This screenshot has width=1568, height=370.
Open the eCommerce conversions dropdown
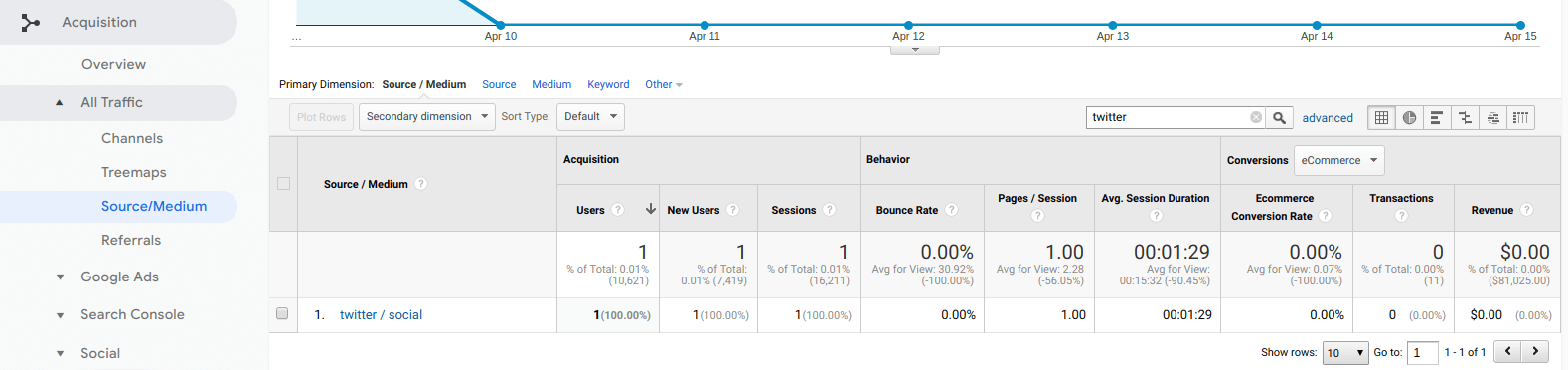pyautogui.click(x=1339, y=160)
